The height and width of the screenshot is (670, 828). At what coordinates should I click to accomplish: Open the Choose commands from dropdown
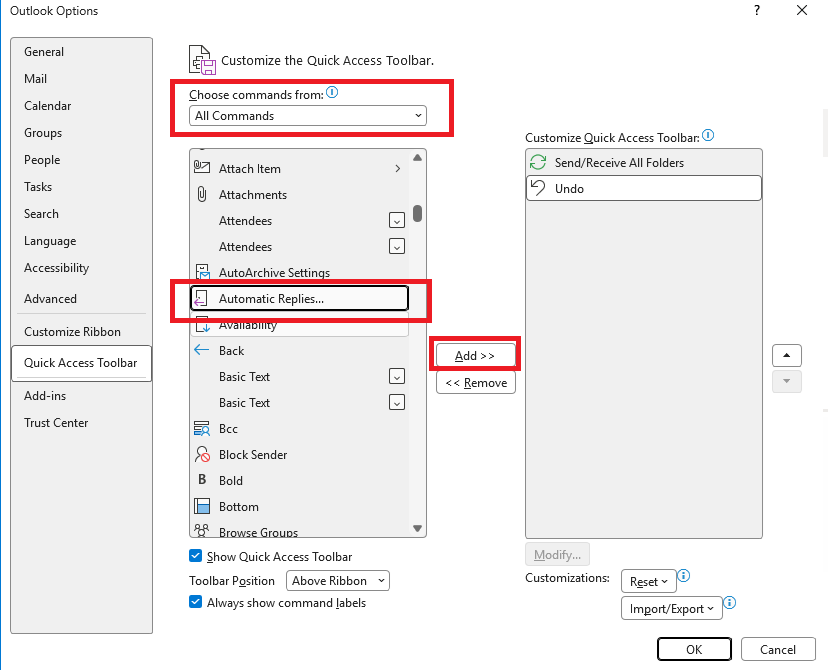308,116
